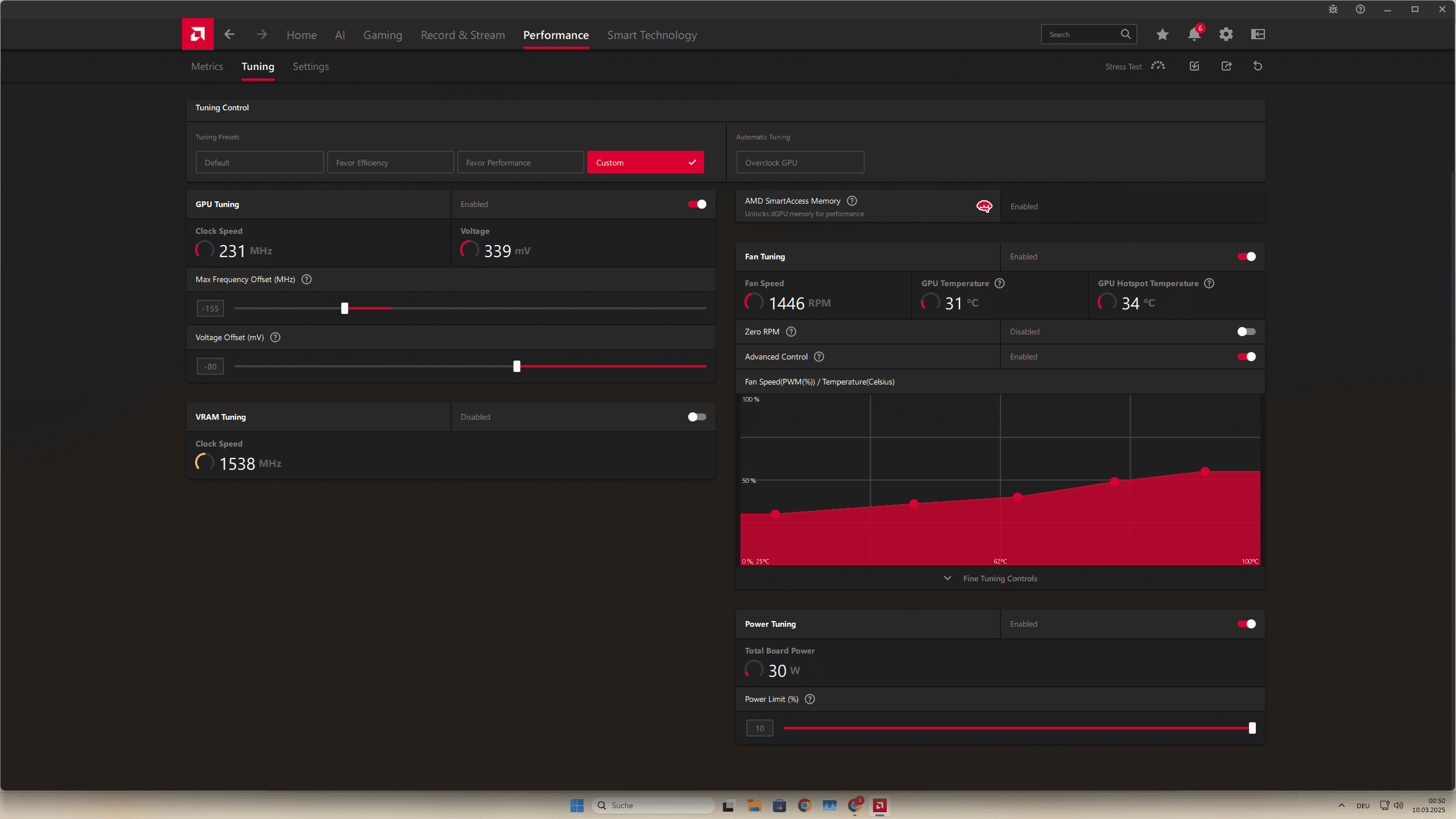Viewport: 1456px width, 819px height.
Task: Show hidden system tray icons
Action: 1342,805
